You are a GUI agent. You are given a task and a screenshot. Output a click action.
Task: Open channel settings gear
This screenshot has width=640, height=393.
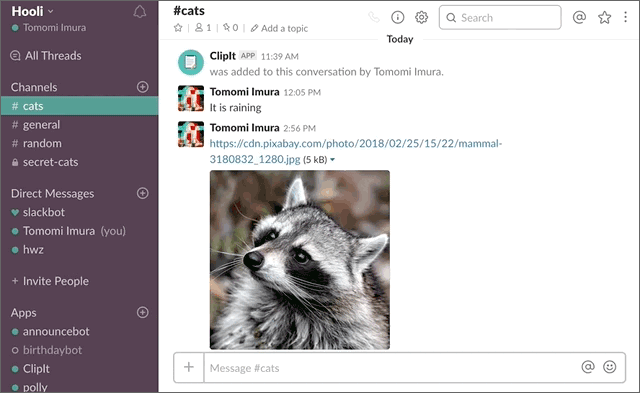pos(421,17)
